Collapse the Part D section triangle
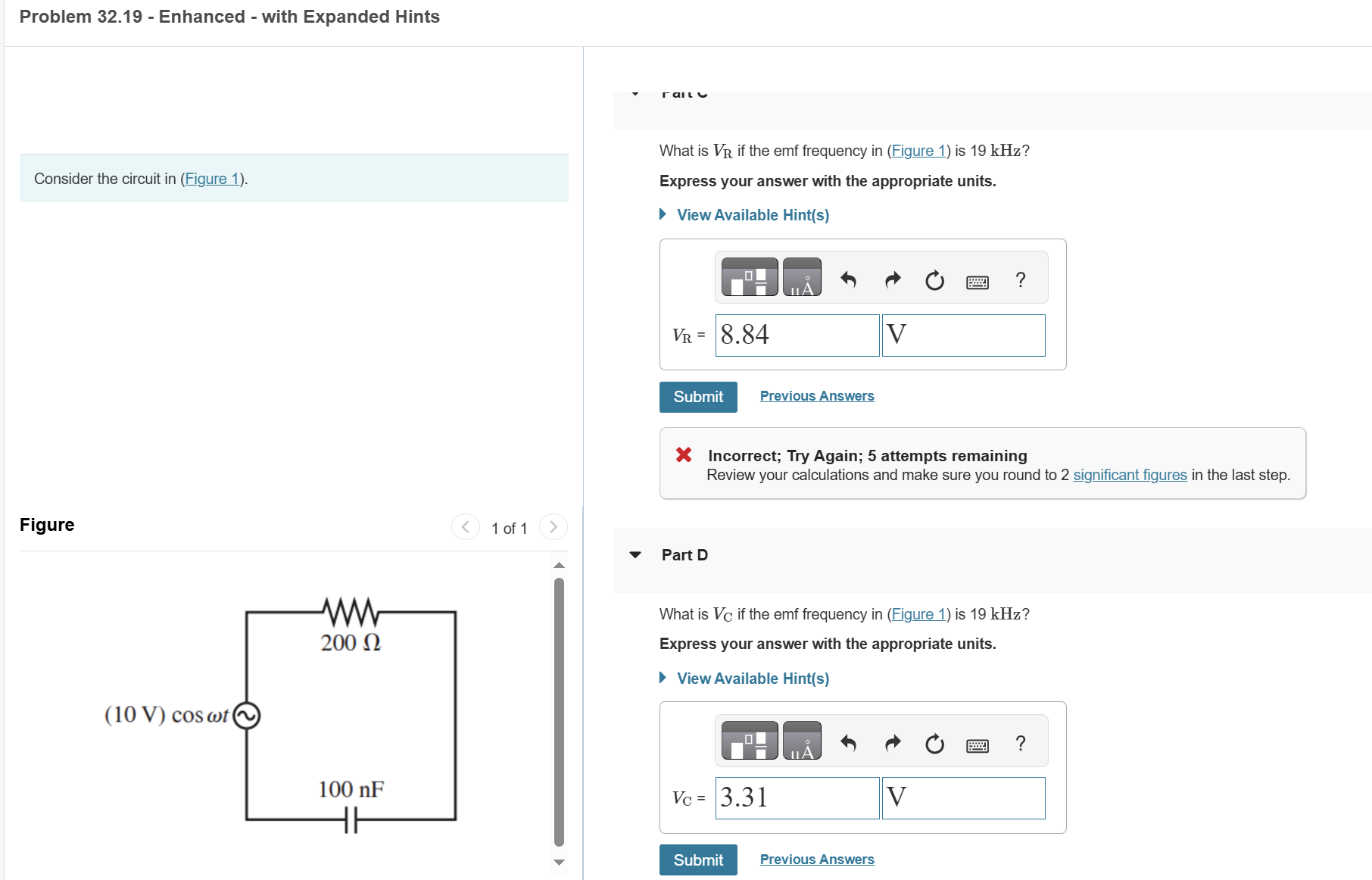 pyautogui.click(x=635, y=555)
